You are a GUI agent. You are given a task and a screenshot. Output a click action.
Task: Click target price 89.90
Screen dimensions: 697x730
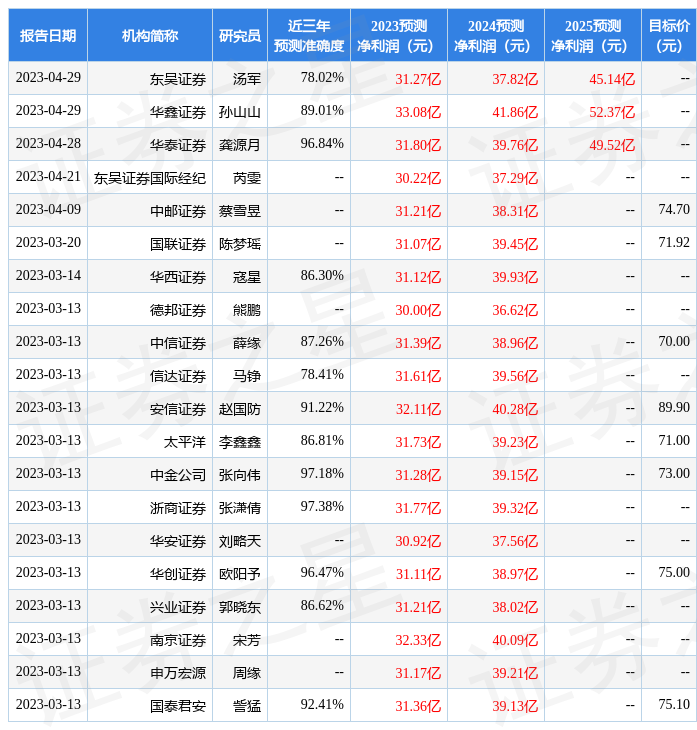click(x=674, y=407)
